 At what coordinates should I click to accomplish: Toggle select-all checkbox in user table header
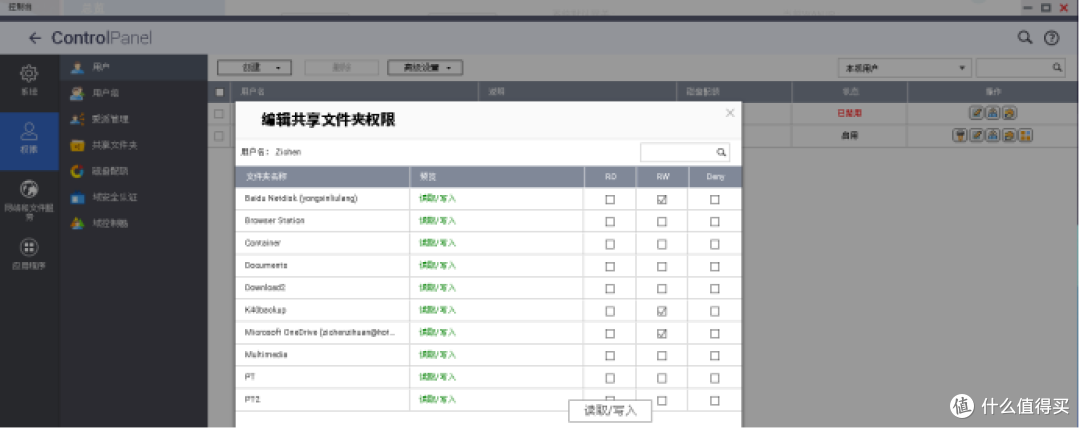[x=219, y=92]
